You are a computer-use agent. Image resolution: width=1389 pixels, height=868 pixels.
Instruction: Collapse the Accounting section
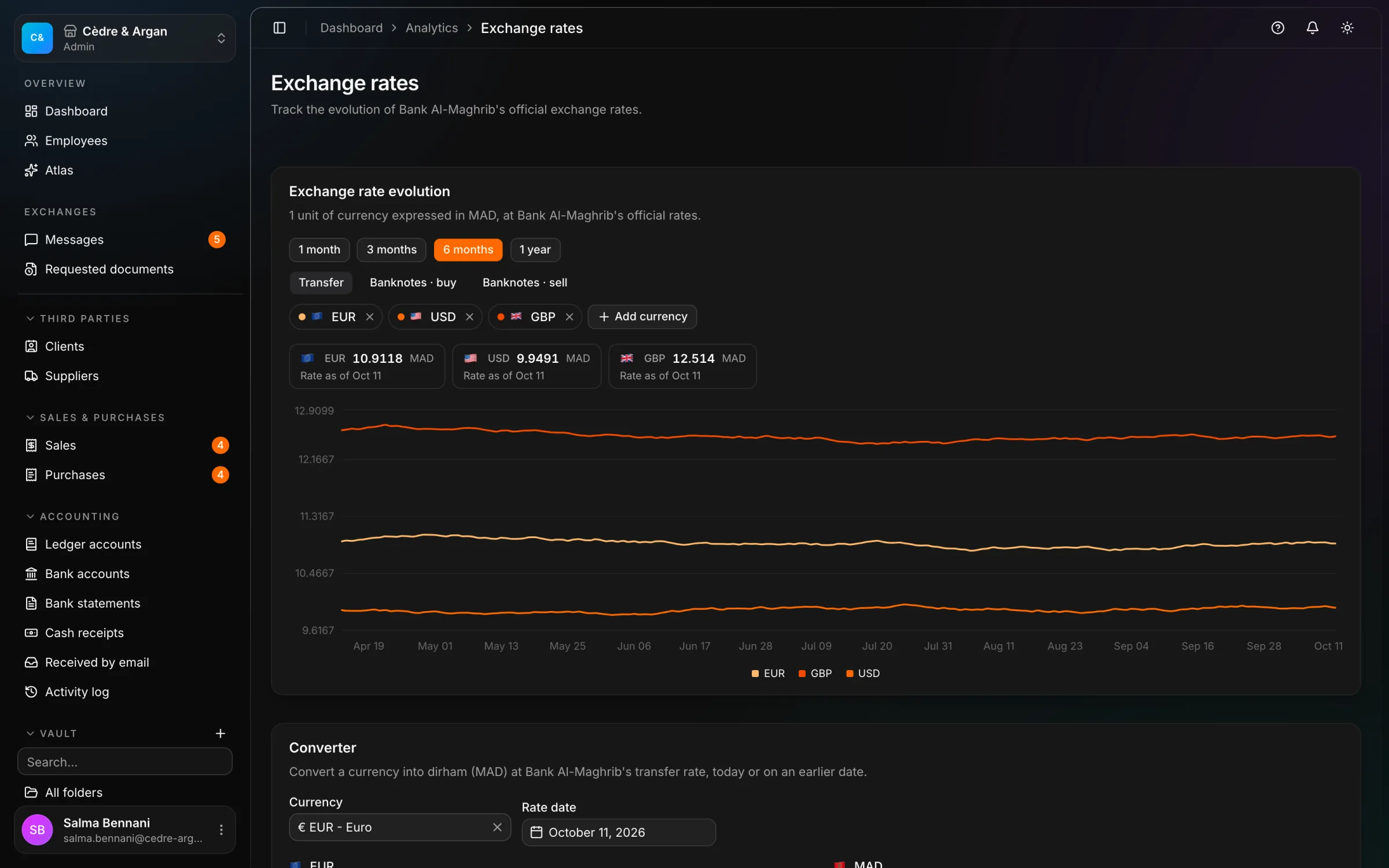point(73,517)
